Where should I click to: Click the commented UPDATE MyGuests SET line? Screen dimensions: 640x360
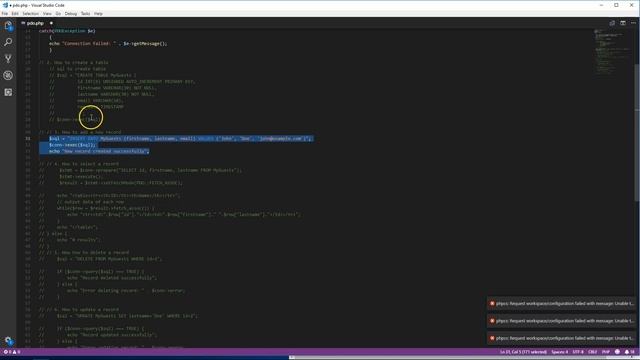pyautogui.click(x=119, y=316)
